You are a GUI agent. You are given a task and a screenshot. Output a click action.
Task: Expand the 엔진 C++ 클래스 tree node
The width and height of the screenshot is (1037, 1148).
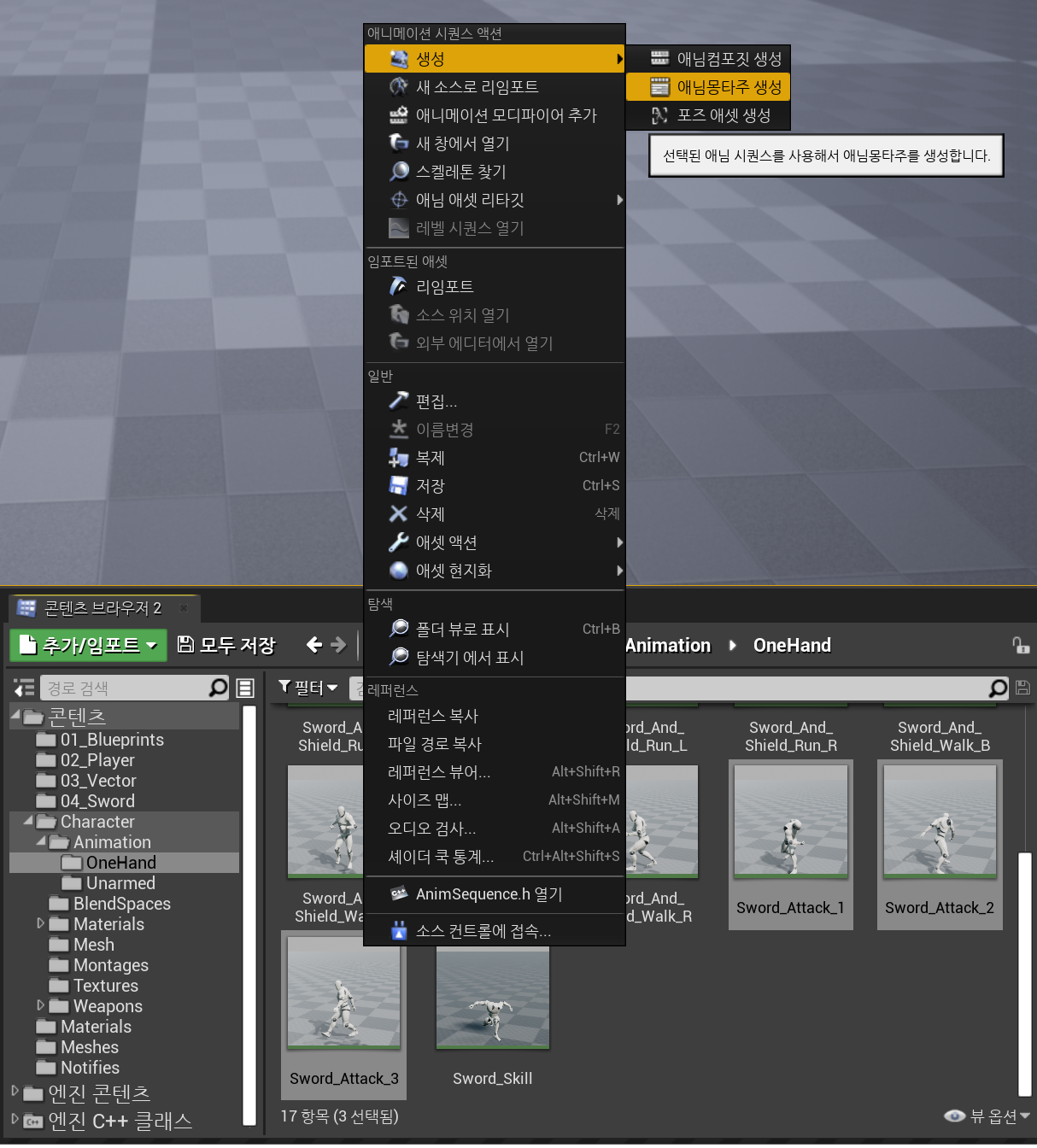pyautogui.click(x=15, y=1118)
